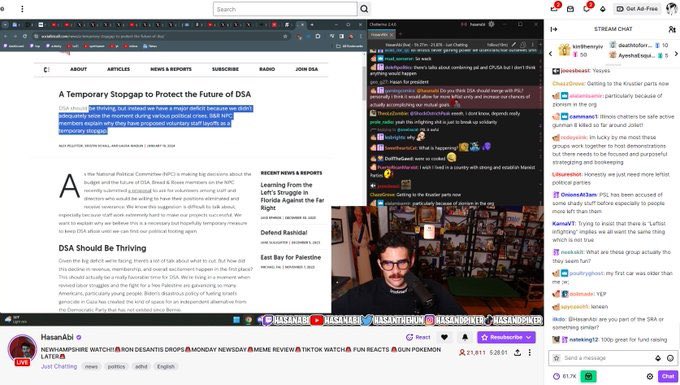The height and width of the screenshot is (385, 680).
Task: Click the Twitch search input field
Action: tap(285, 9)
